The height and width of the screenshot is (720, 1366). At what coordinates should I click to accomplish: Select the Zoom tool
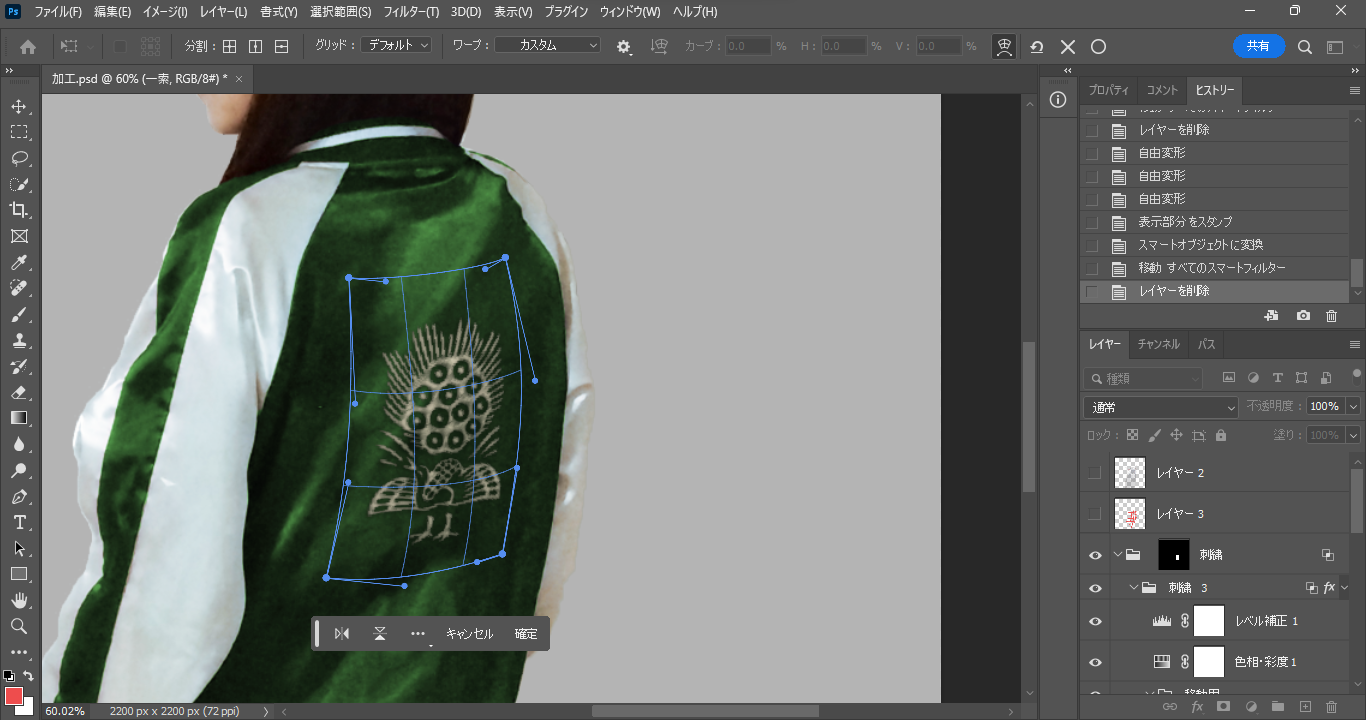tap(18, 626)
